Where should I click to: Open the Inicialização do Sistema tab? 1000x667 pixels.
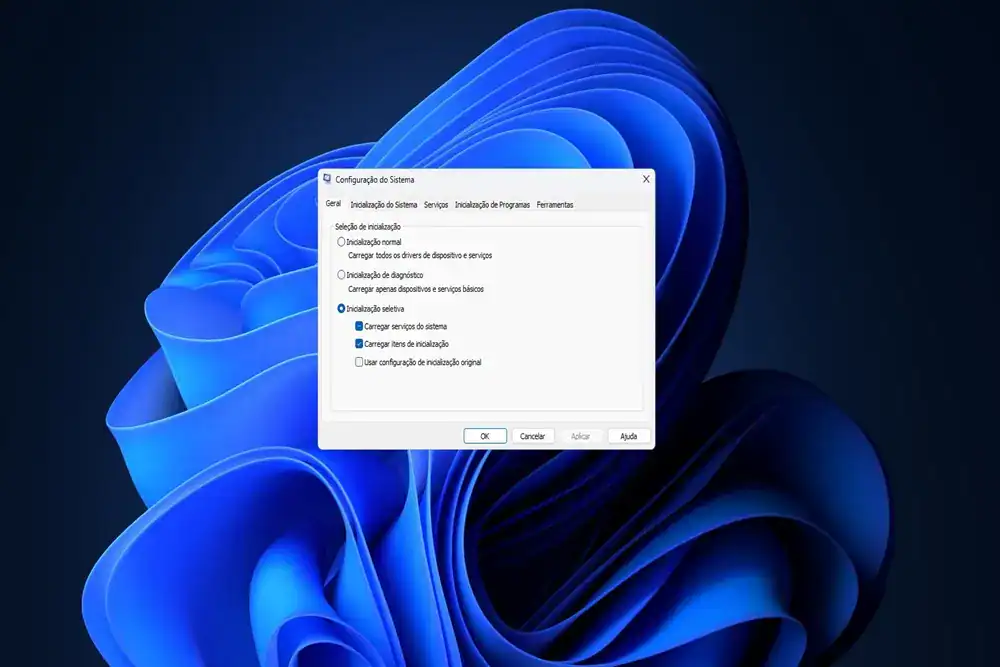(383, 205)
